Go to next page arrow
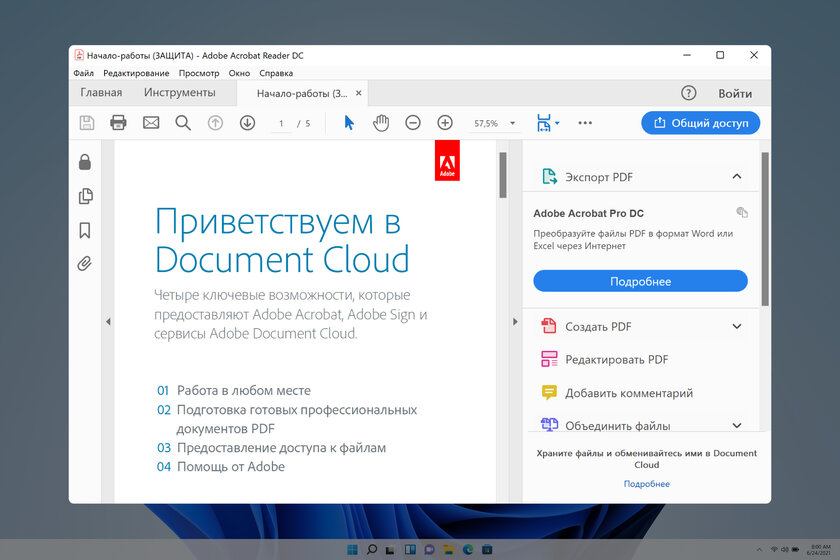 pos(247,123)
